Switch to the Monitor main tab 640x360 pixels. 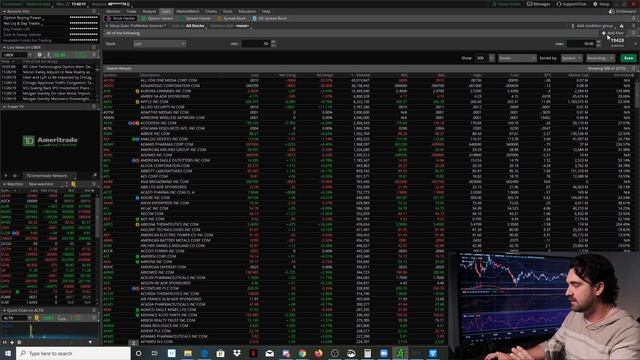[x=113, y=11]
